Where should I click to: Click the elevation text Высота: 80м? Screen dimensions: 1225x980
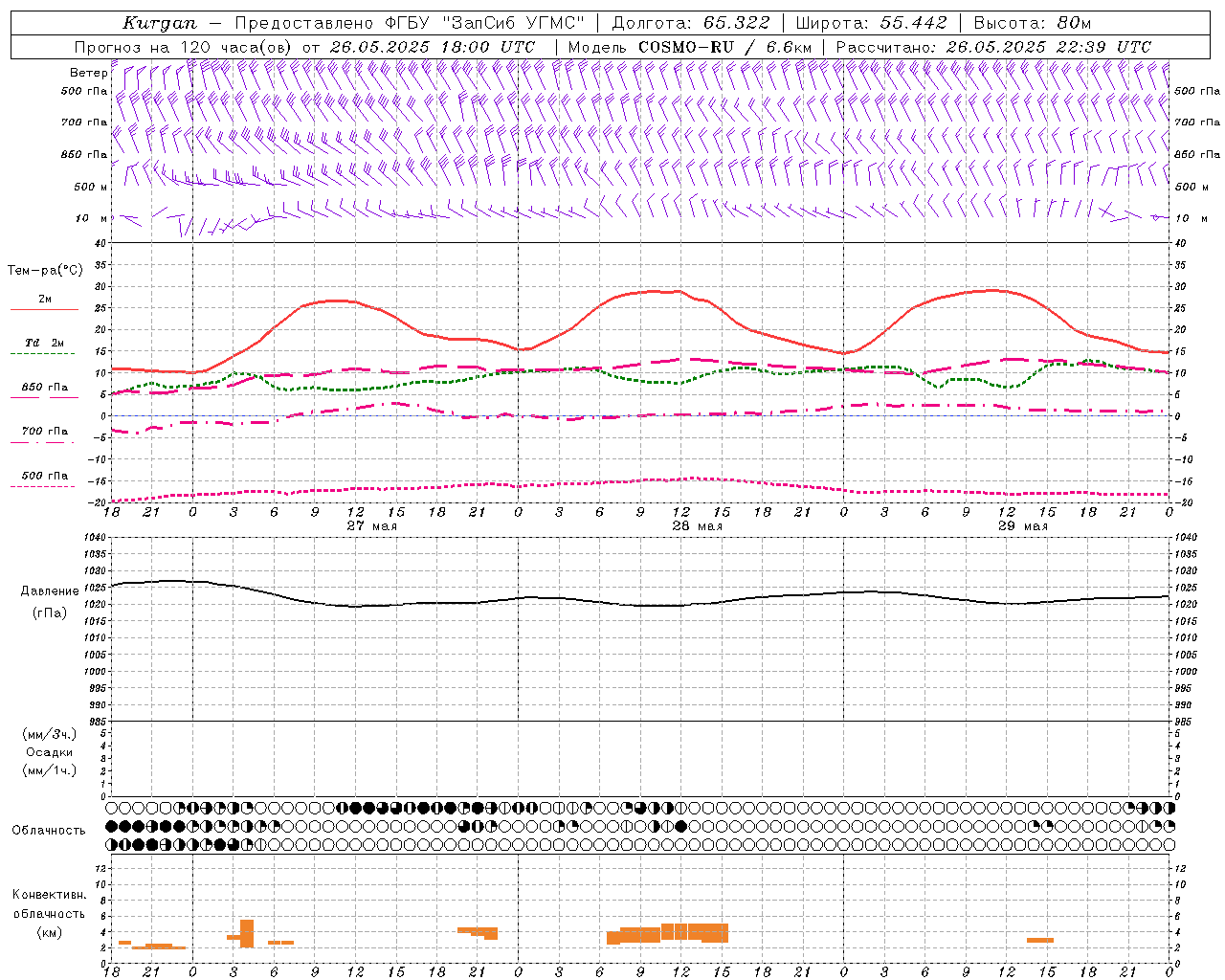tap(1033, 23)
